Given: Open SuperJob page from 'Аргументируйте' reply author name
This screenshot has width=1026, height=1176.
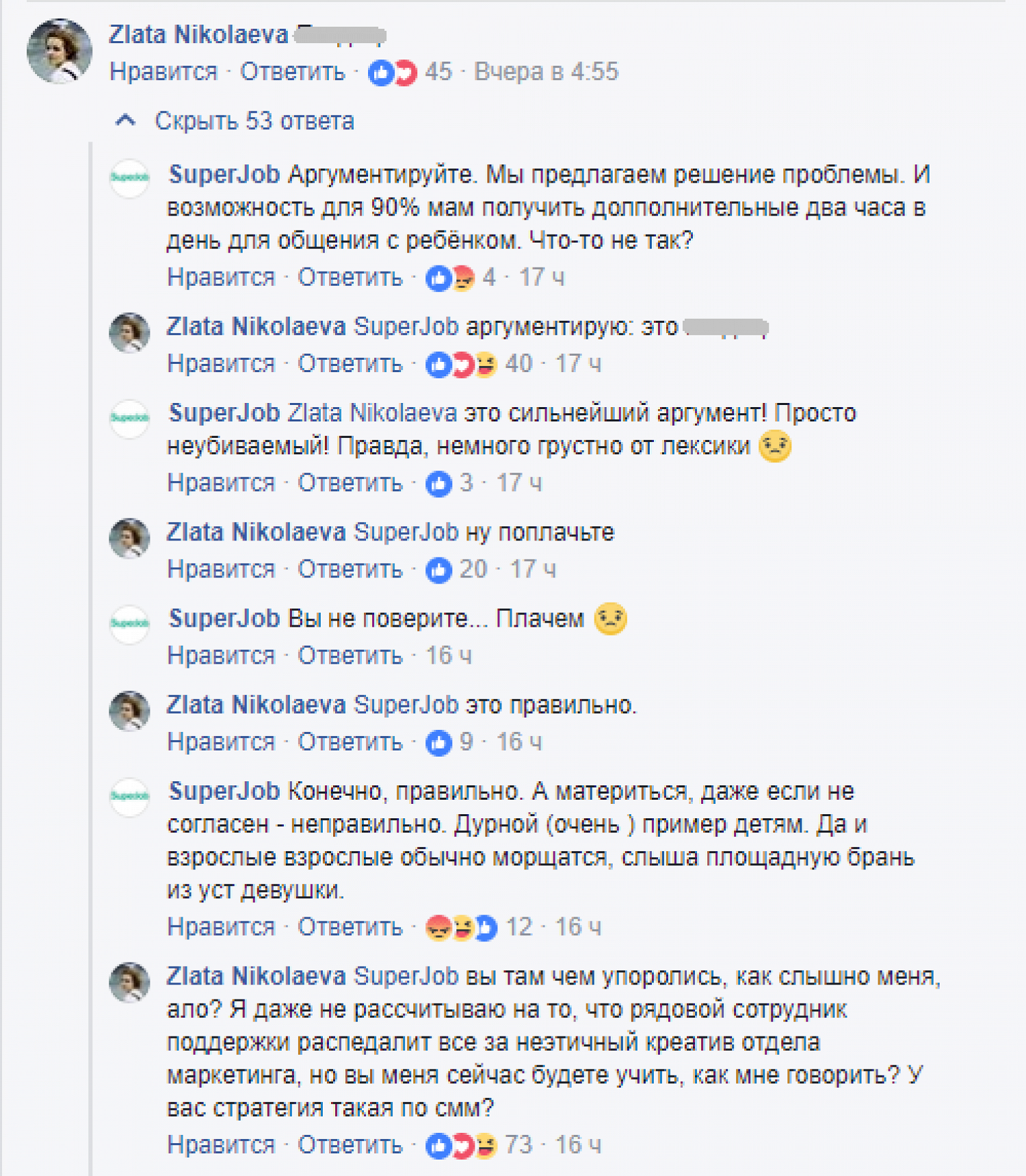Looking at the screenshot, I should click(x=224, y=175).
